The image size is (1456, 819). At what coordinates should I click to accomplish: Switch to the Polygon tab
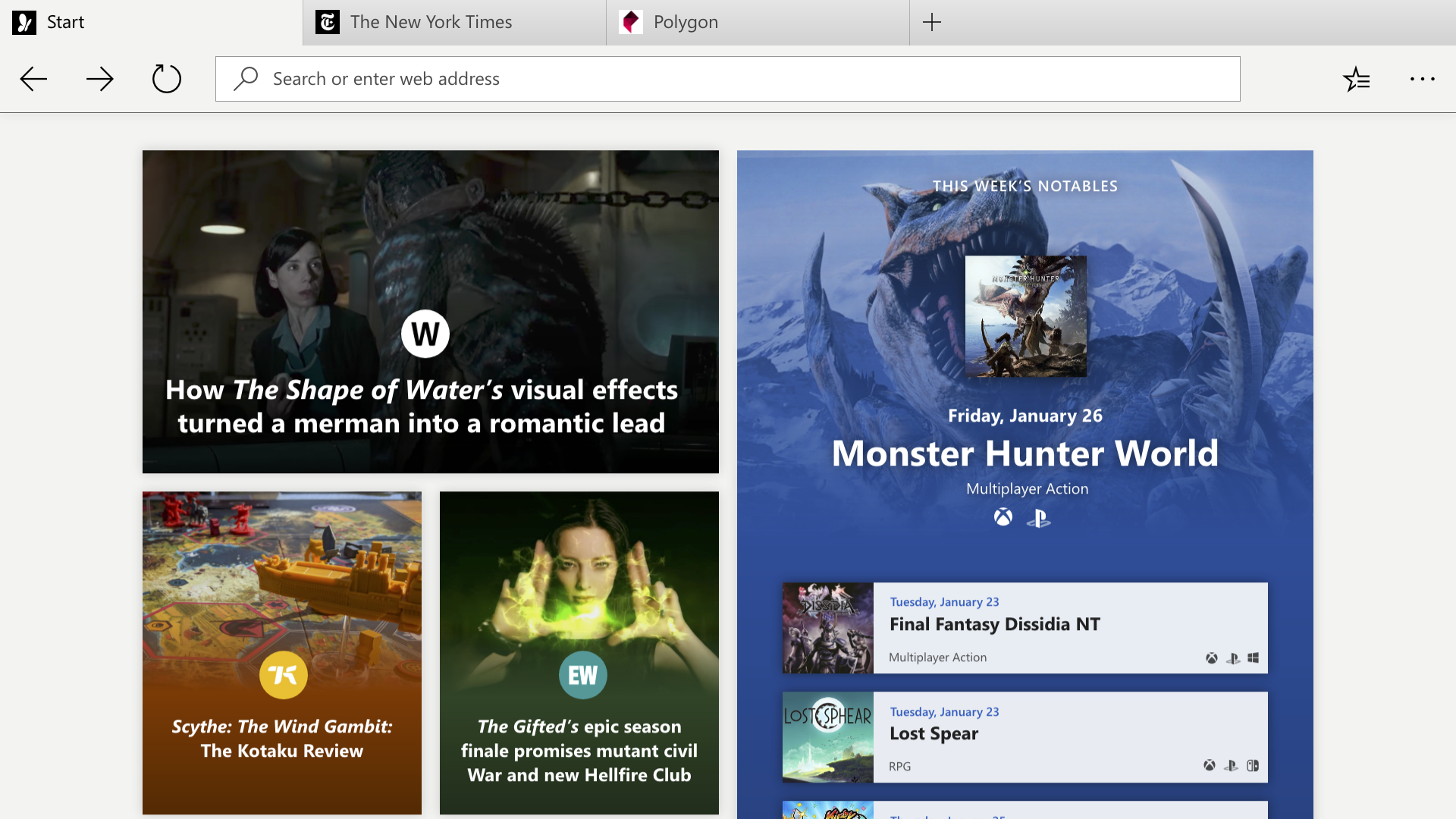click(758, 22)
